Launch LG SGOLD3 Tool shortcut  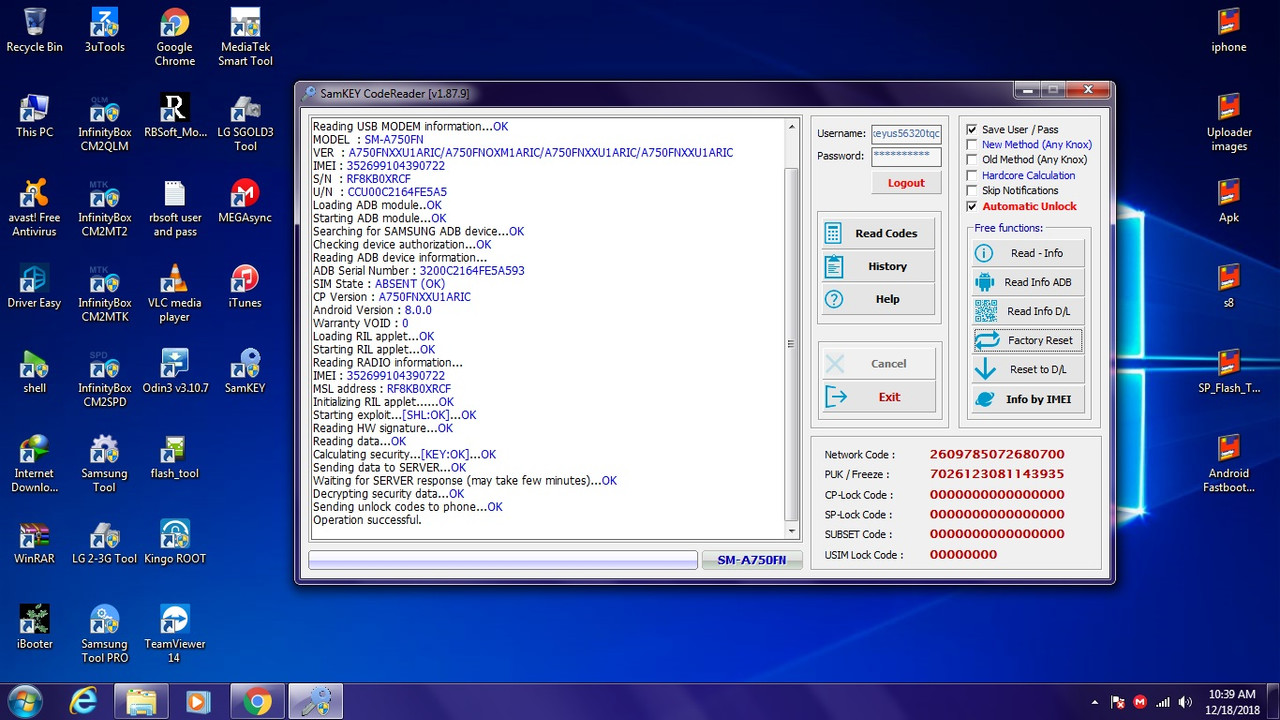(245, 122)
